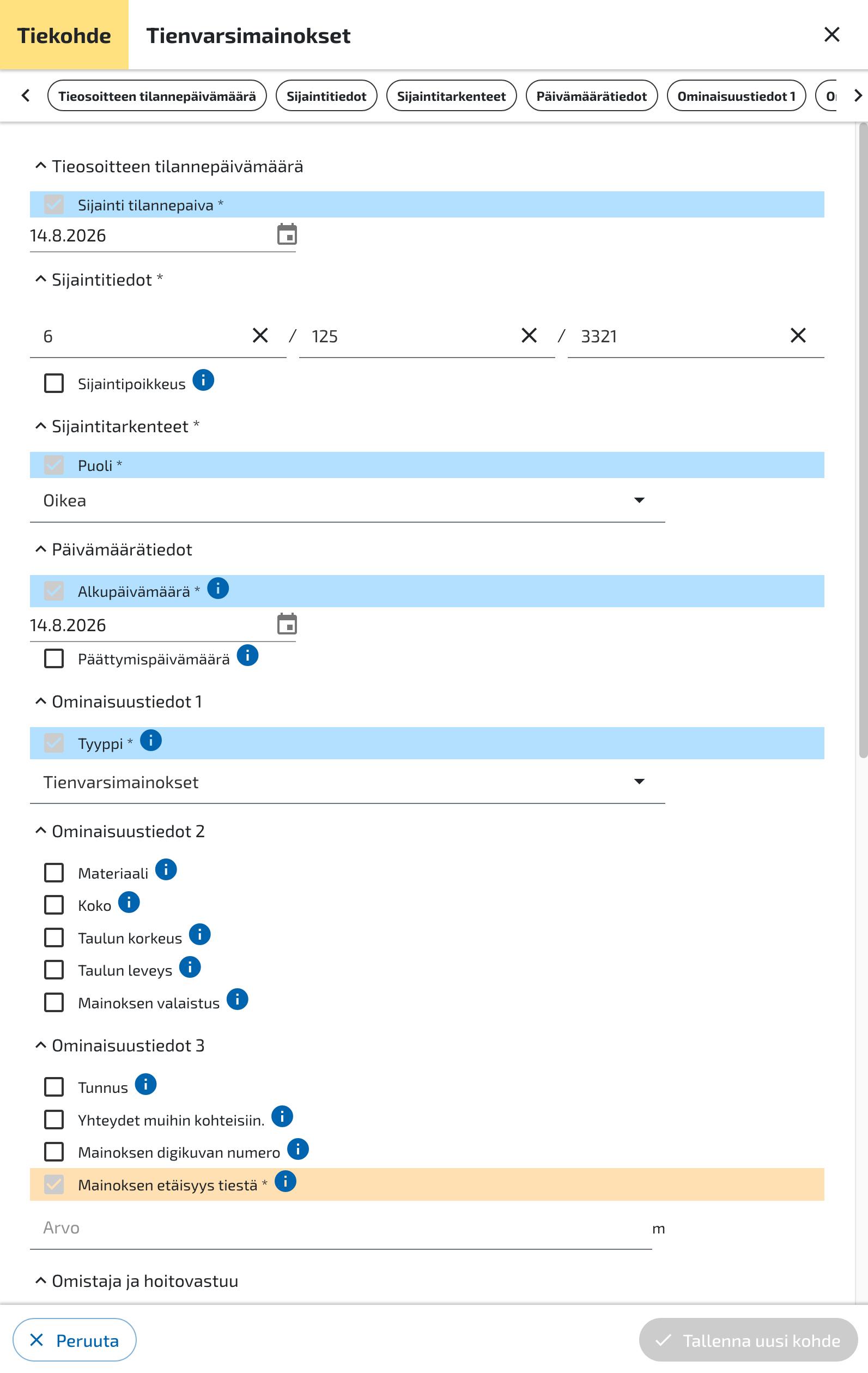Viewport: 868px width, 1373px height.
Task: Click the Arvo distance input field
Action: coord(341,1228)
